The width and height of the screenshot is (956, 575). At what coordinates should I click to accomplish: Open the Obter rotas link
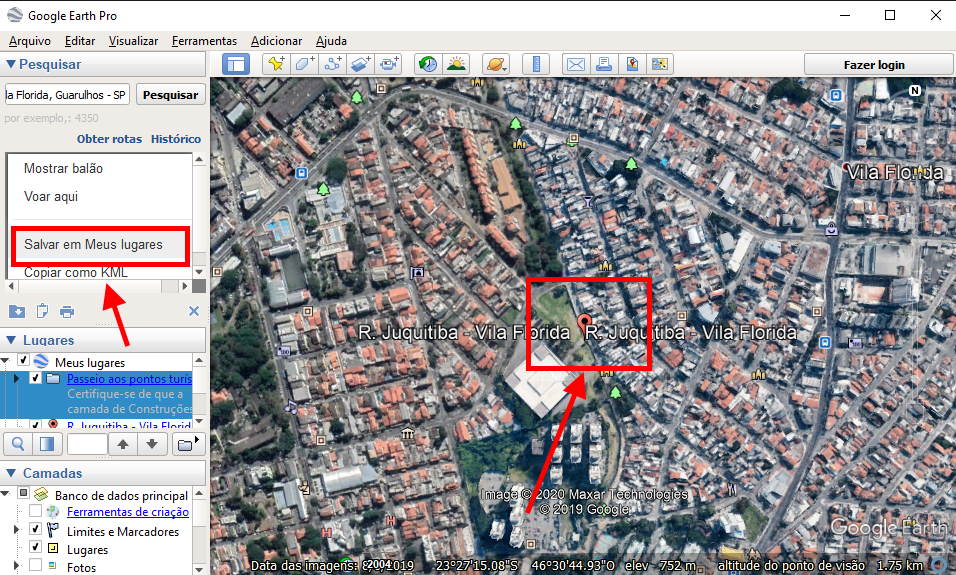pyautogui.click(x=109, y=139)
